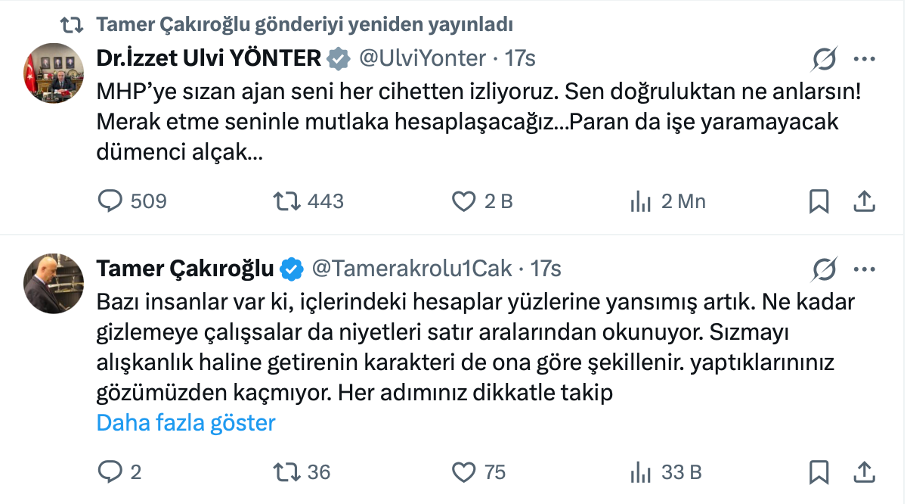
Task: View analytics of the 33 B views post
Action: (x=641, y=472)
